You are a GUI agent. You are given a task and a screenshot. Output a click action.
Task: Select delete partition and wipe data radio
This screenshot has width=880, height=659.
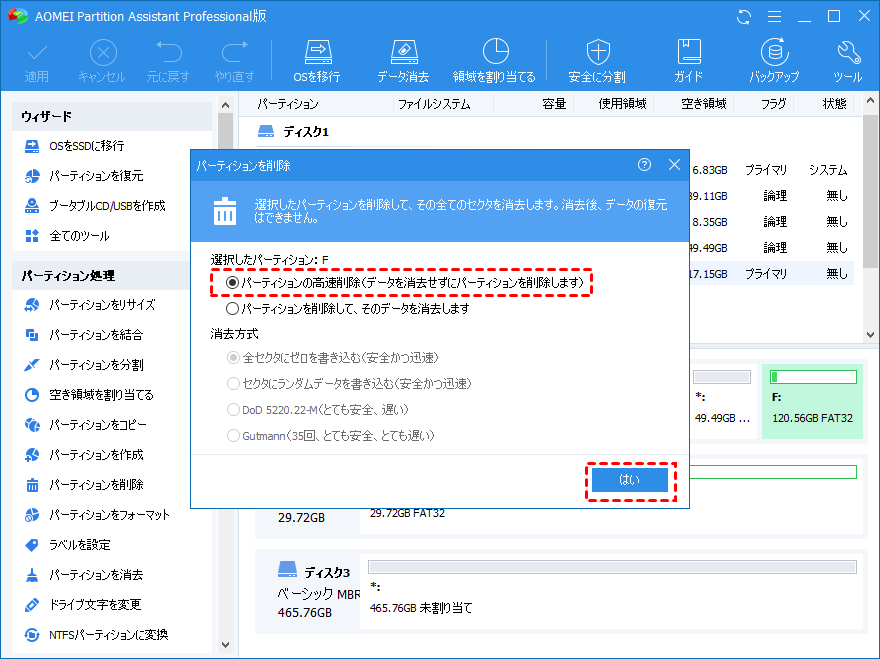point(232,309)
